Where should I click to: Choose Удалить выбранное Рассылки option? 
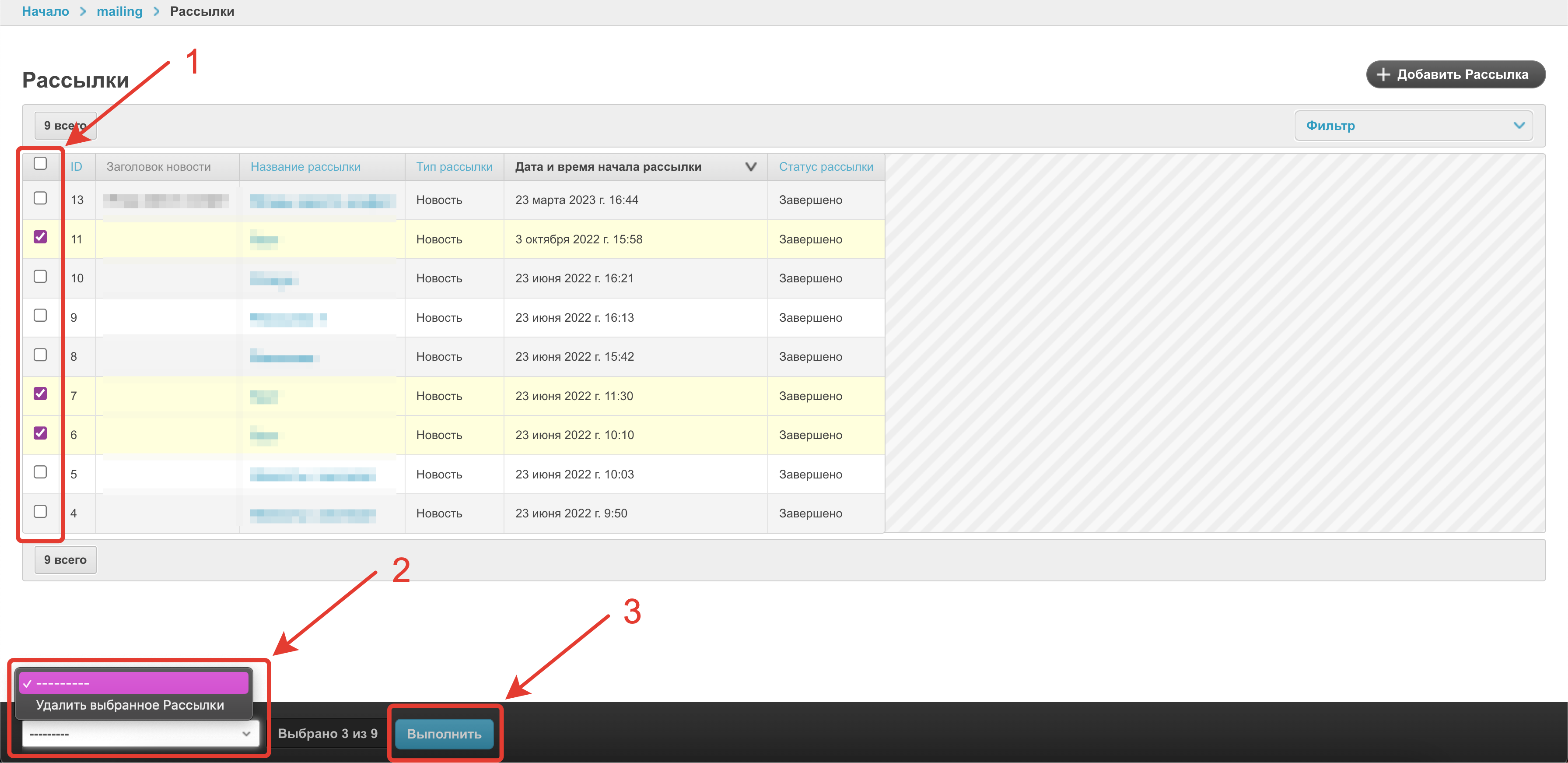coord(130,705)
